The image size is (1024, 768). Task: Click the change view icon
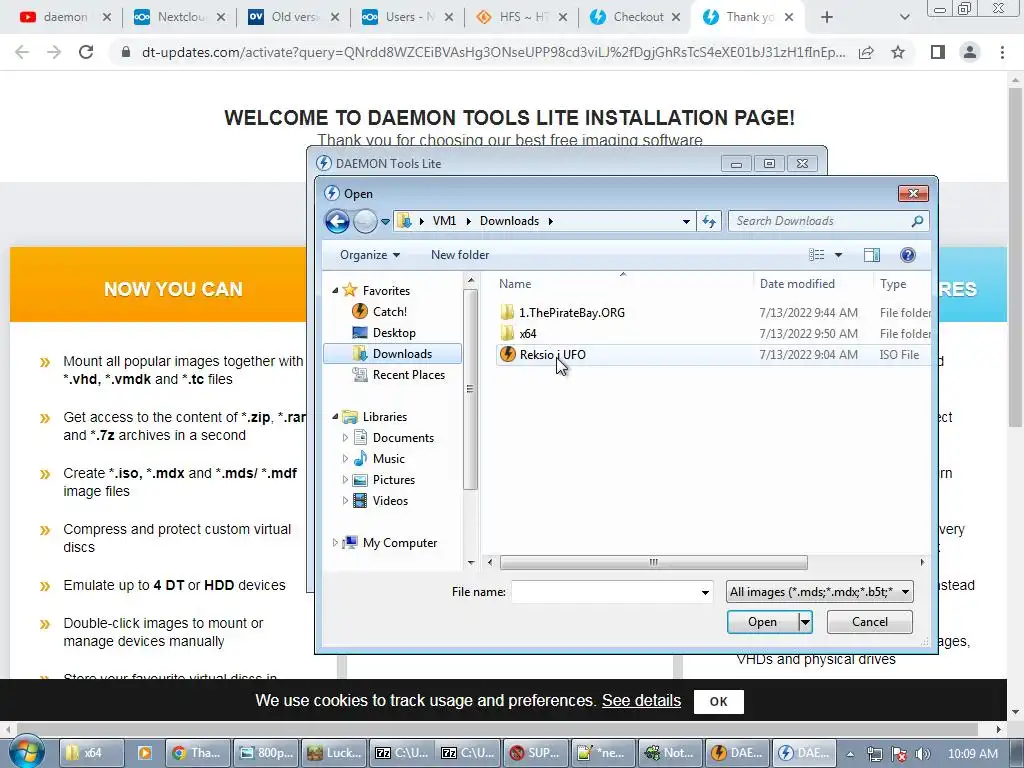[x=816, y=255]
